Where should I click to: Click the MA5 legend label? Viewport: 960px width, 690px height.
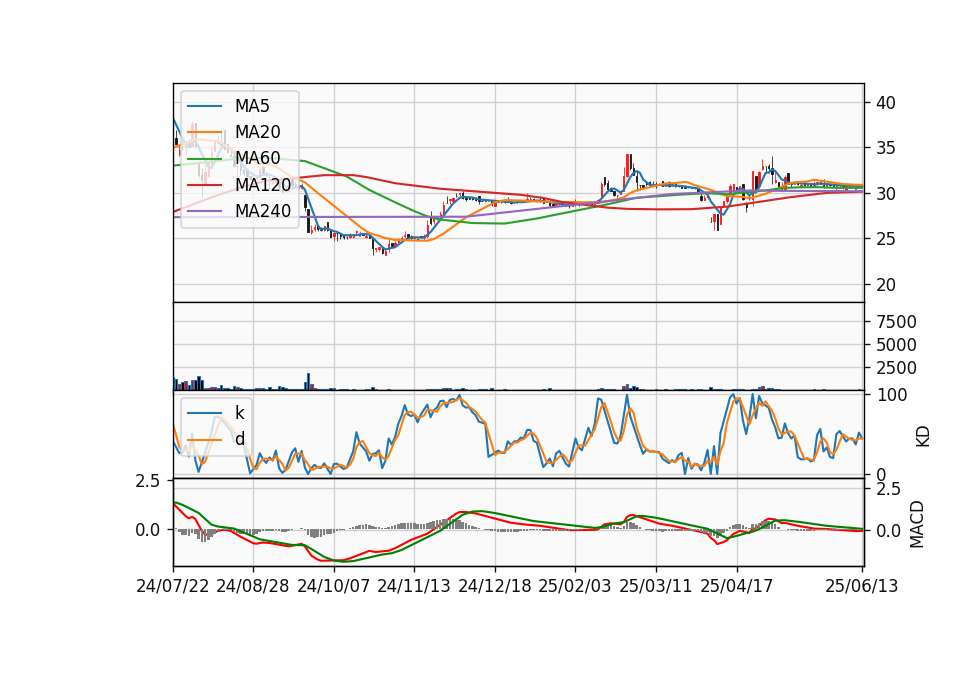click(x=252, y=106)
